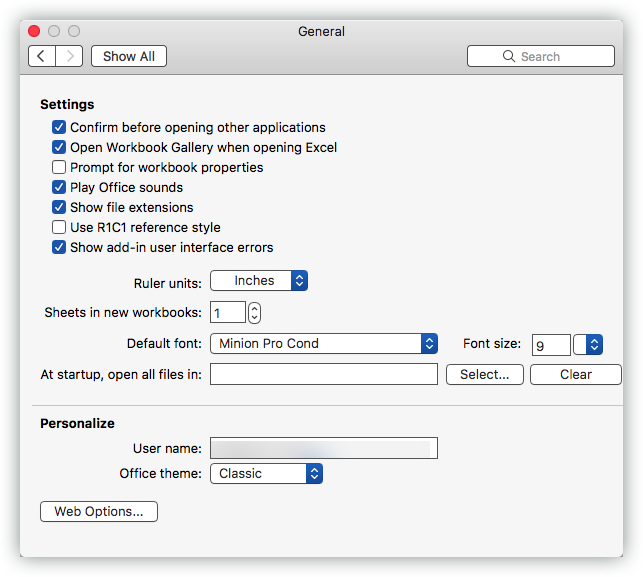Open Web Options...
Viewport: 643px width, 577px height.
(99, 511)
